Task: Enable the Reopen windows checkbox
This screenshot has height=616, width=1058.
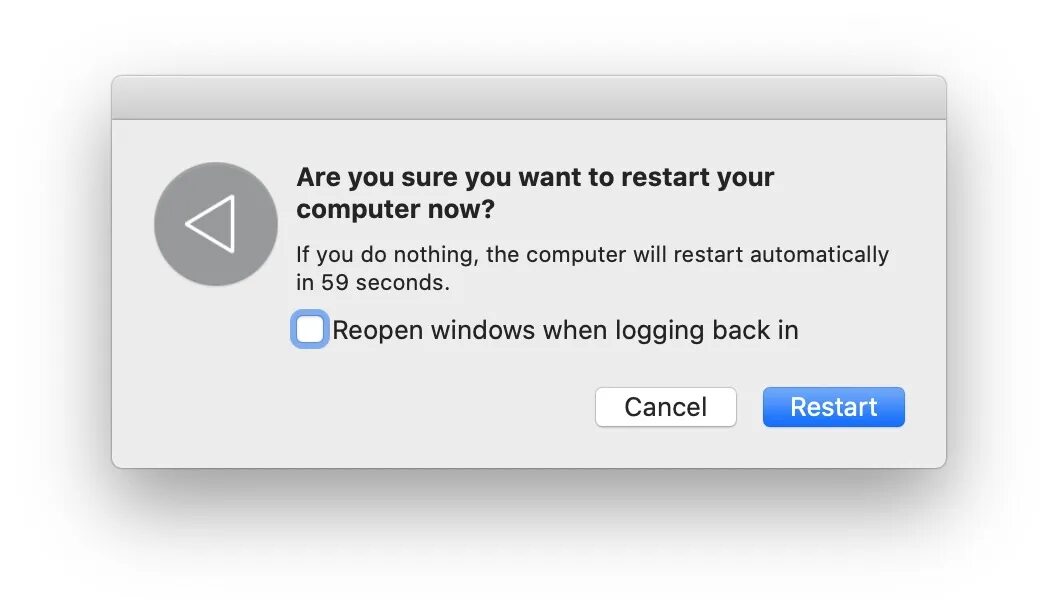Action: pos(310,329)
